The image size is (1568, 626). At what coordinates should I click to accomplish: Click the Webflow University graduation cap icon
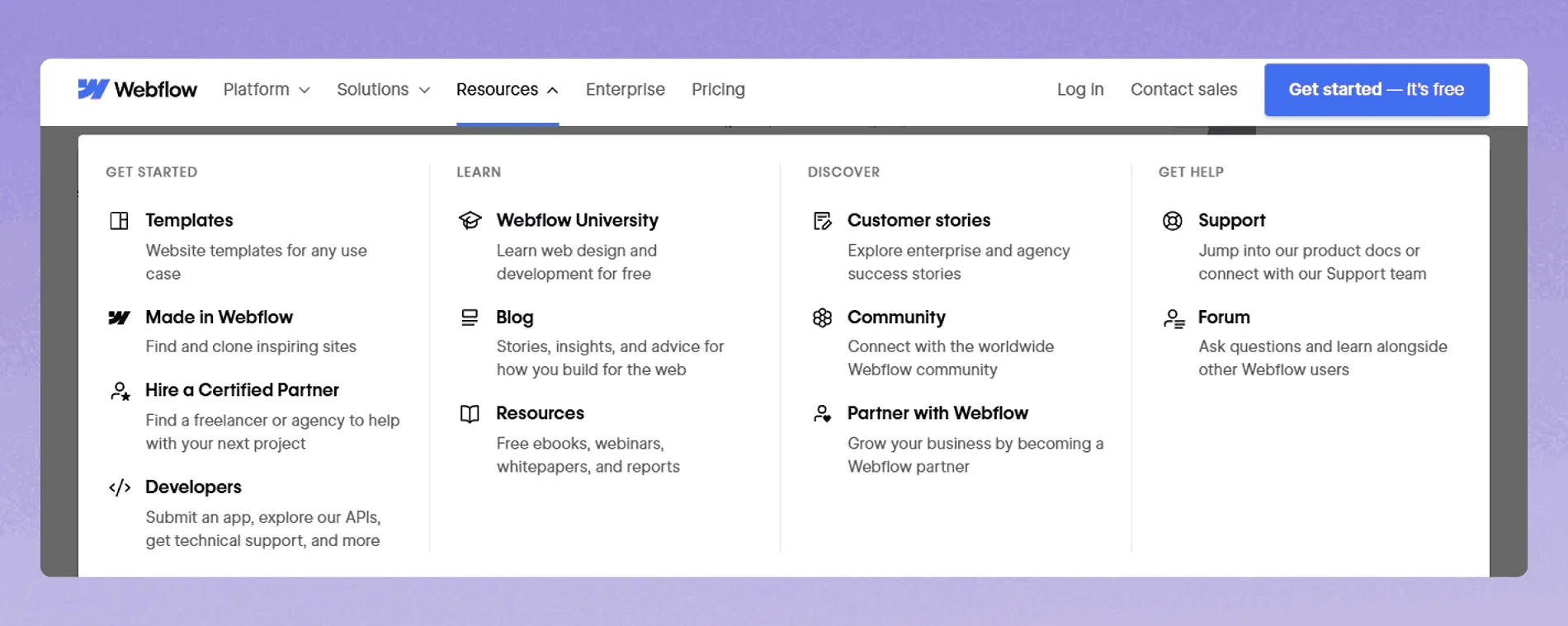tap(470, 220)
